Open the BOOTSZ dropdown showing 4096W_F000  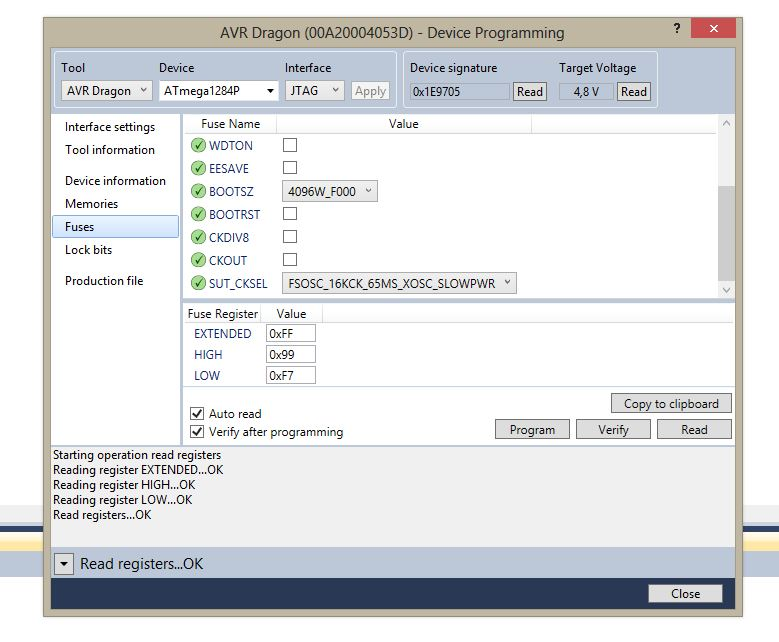tap(329, 191)
